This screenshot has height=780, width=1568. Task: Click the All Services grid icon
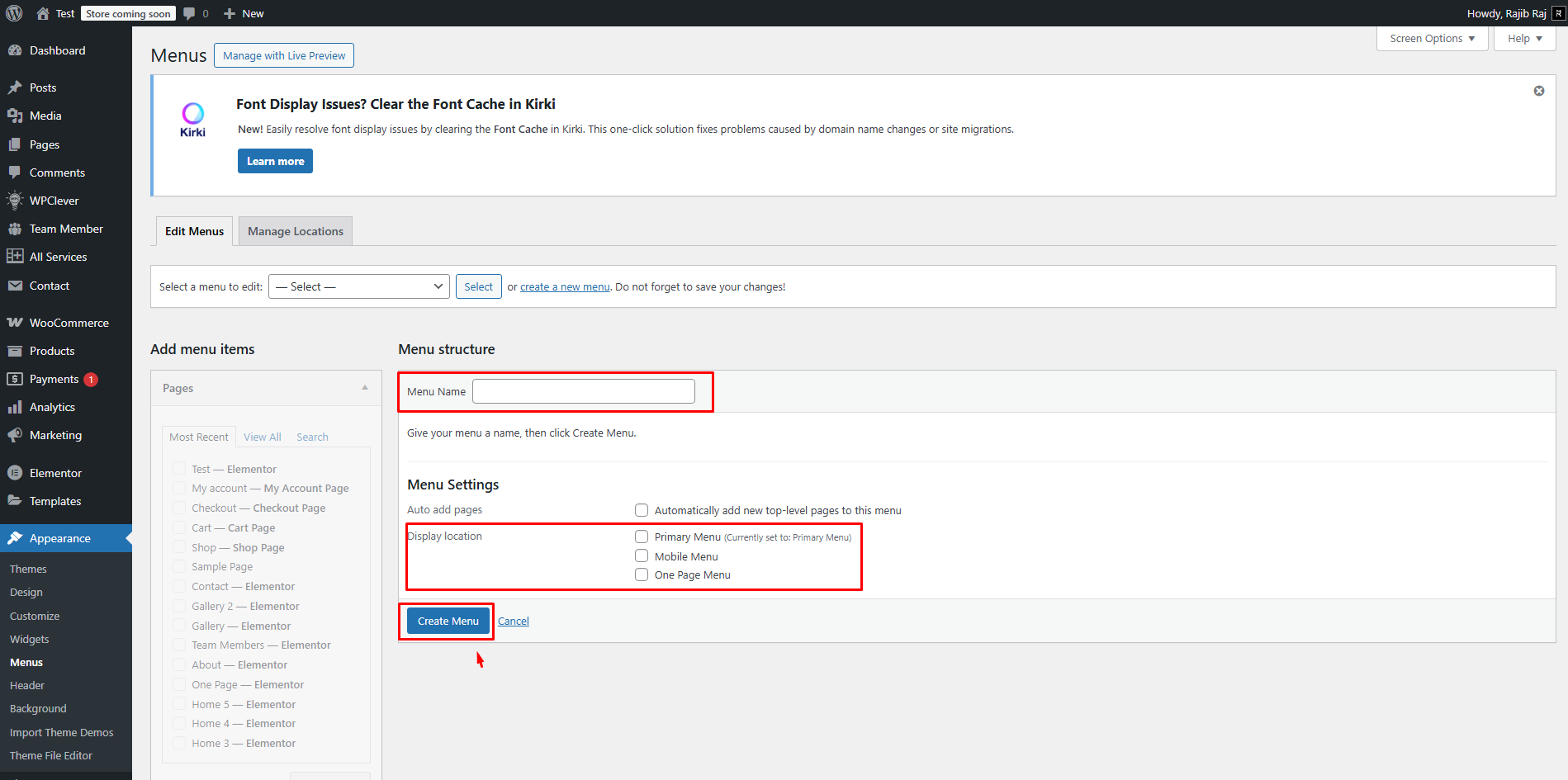(x=15, y=257)
